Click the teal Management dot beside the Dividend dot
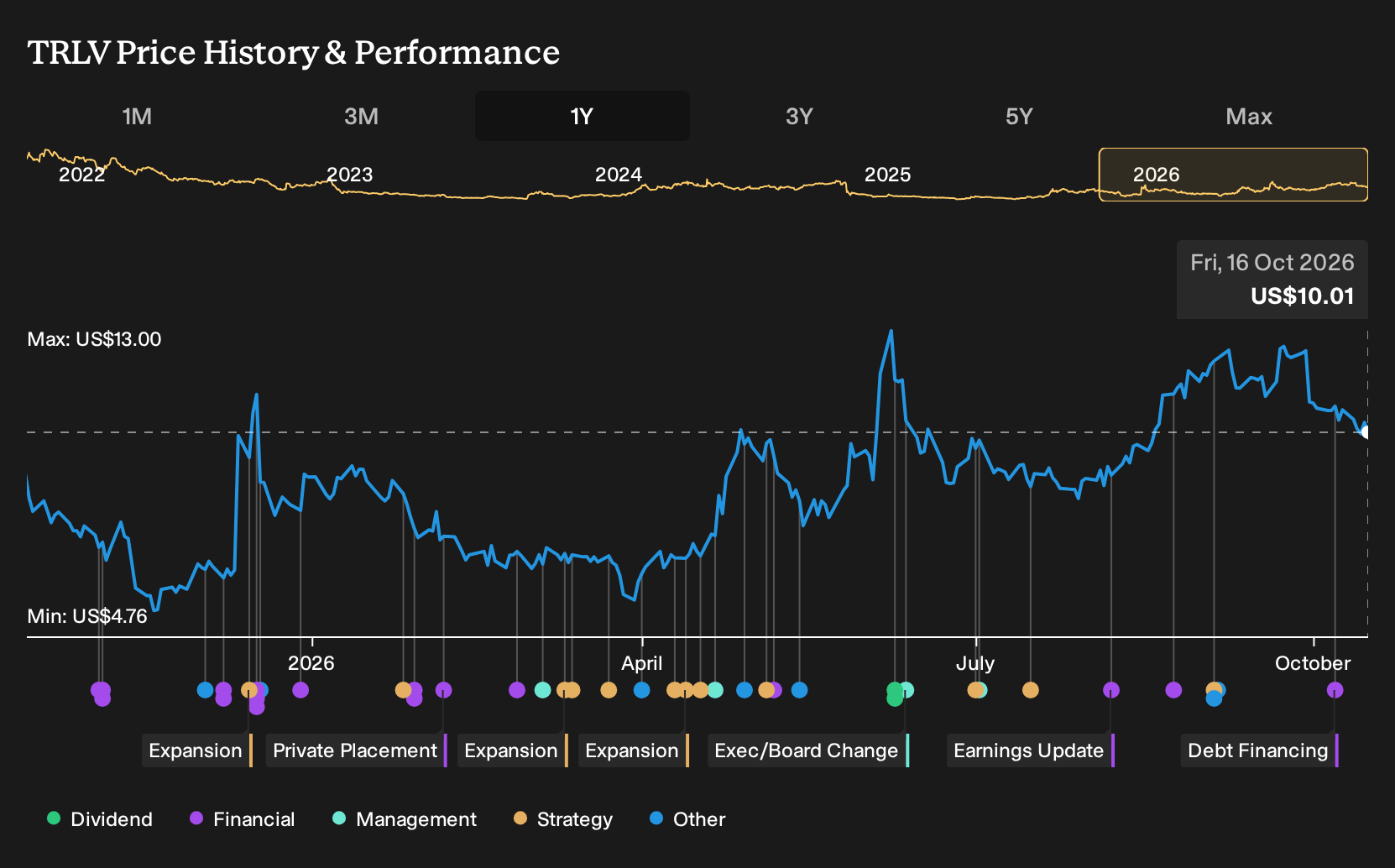This screenshot has height=868, width=1395. 907,690
